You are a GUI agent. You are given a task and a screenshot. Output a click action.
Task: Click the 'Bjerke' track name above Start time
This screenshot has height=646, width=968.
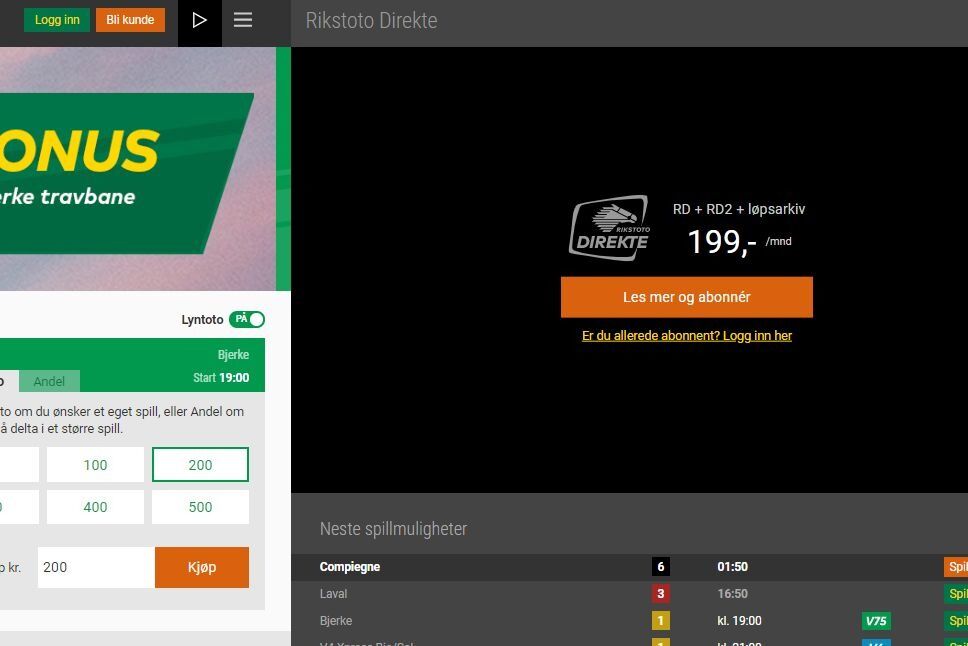233,354
